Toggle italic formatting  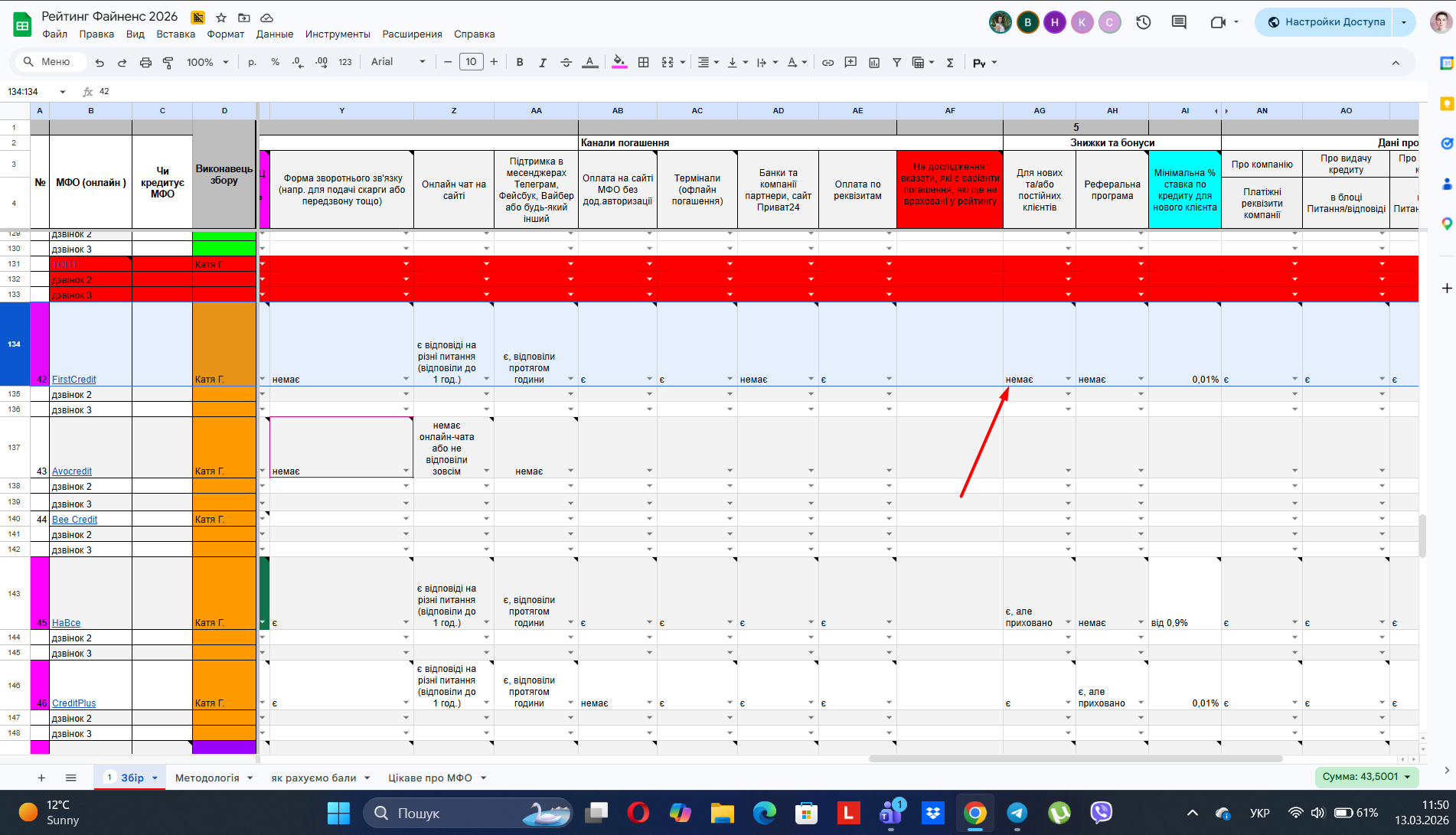[x=542, y=63]
